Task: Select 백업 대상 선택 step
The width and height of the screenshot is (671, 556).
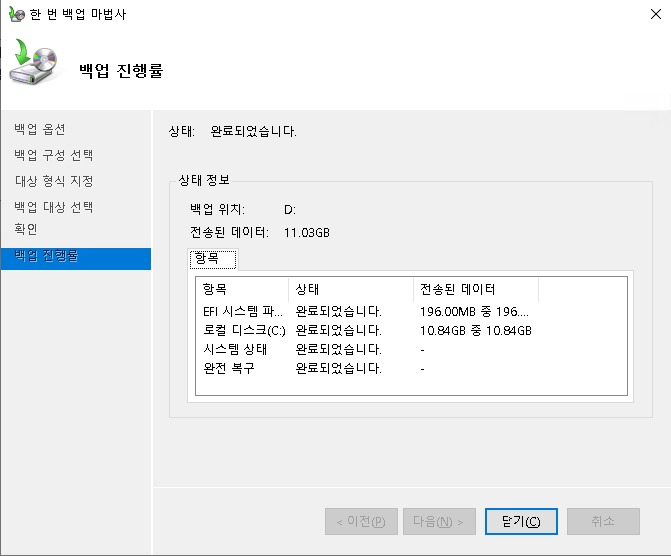Action: (x=54, y=208)
